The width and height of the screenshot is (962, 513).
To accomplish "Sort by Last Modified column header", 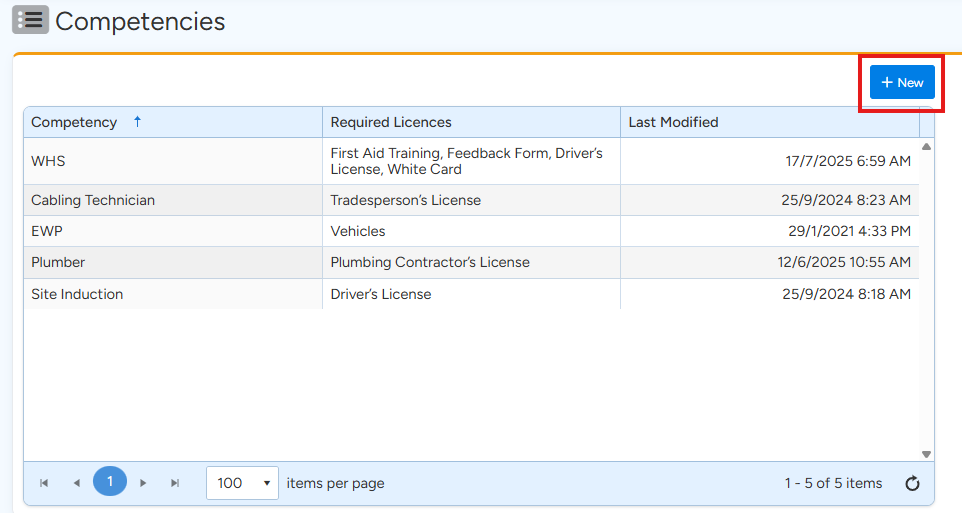I will coord(673,122).
